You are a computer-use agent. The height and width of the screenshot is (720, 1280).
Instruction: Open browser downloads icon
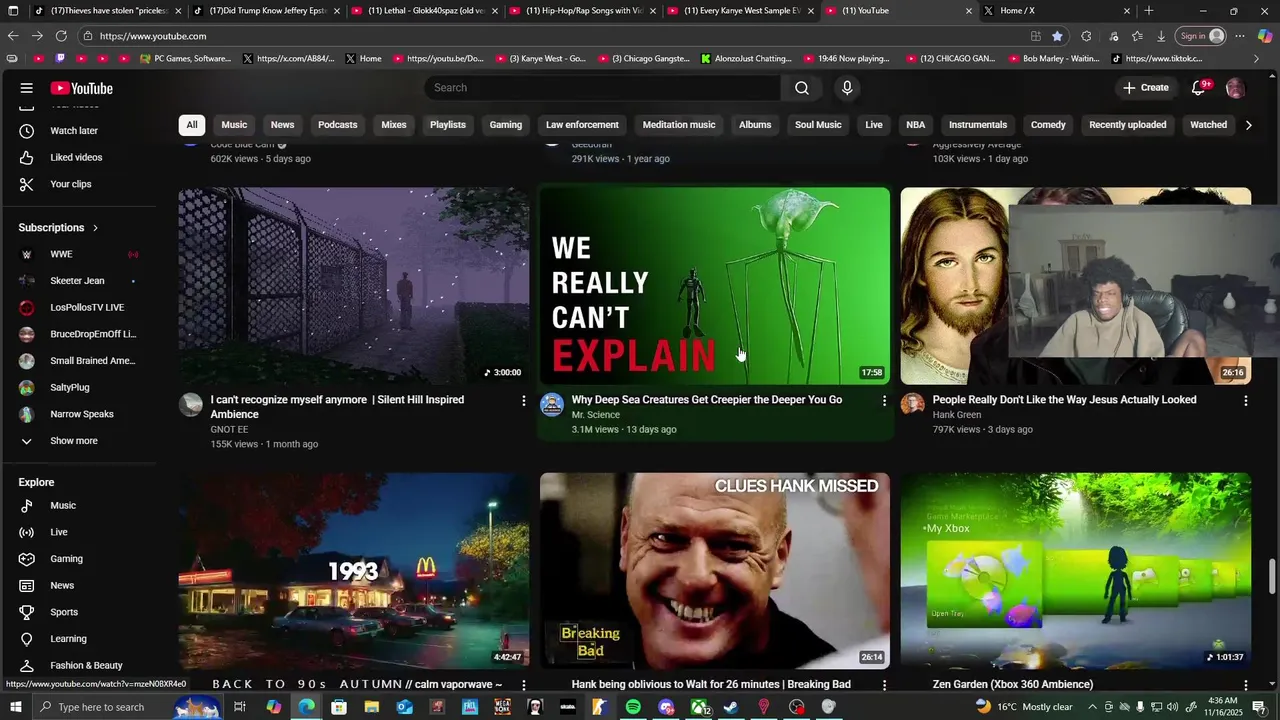pyautogui.click(x=1161, y=36)
